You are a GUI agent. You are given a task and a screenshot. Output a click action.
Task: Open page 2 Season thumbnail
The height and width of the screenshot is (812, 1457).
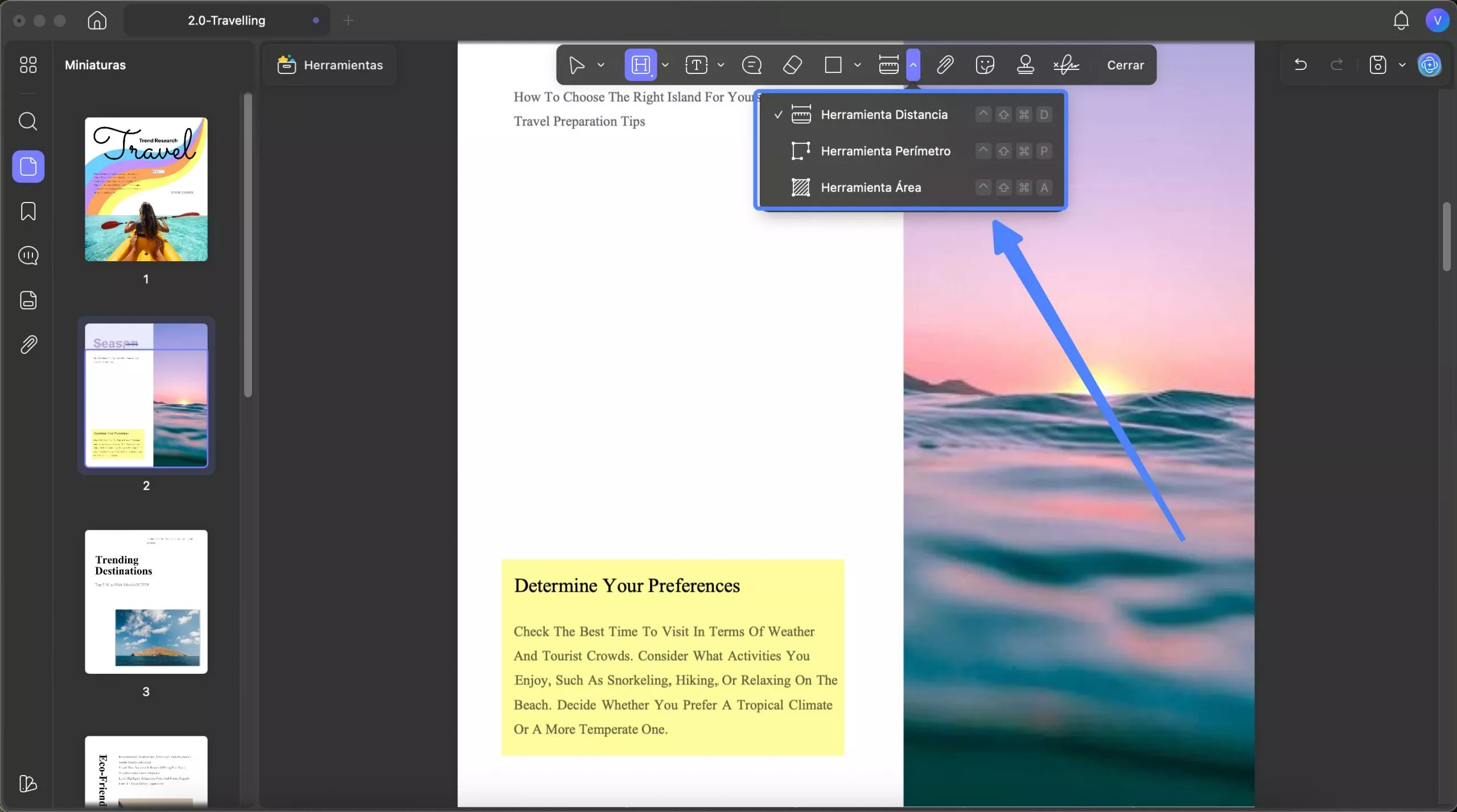[x=146, y=395]
